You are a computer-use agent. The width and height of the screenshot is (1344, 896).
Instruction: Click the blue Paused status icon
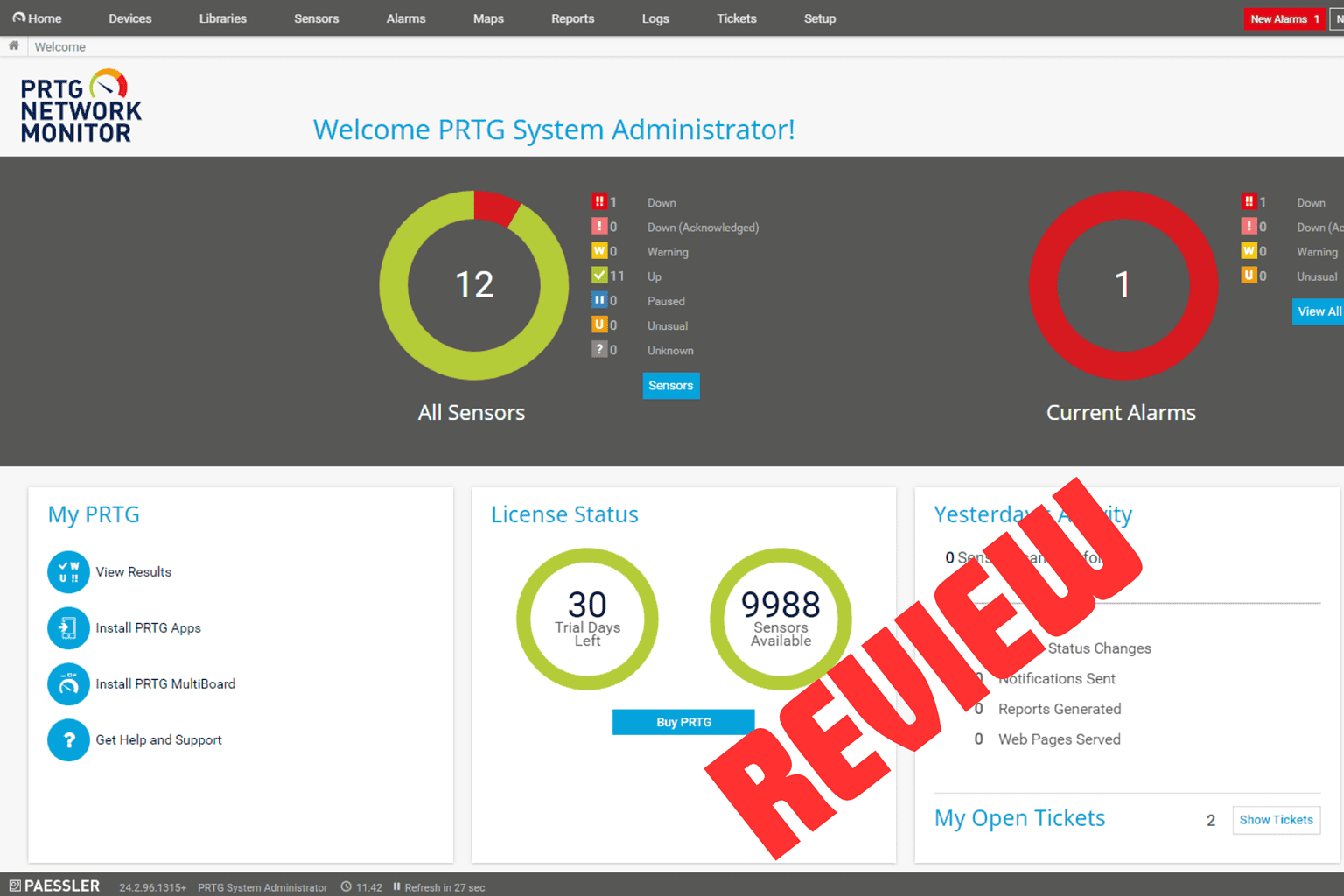point(599,300)
